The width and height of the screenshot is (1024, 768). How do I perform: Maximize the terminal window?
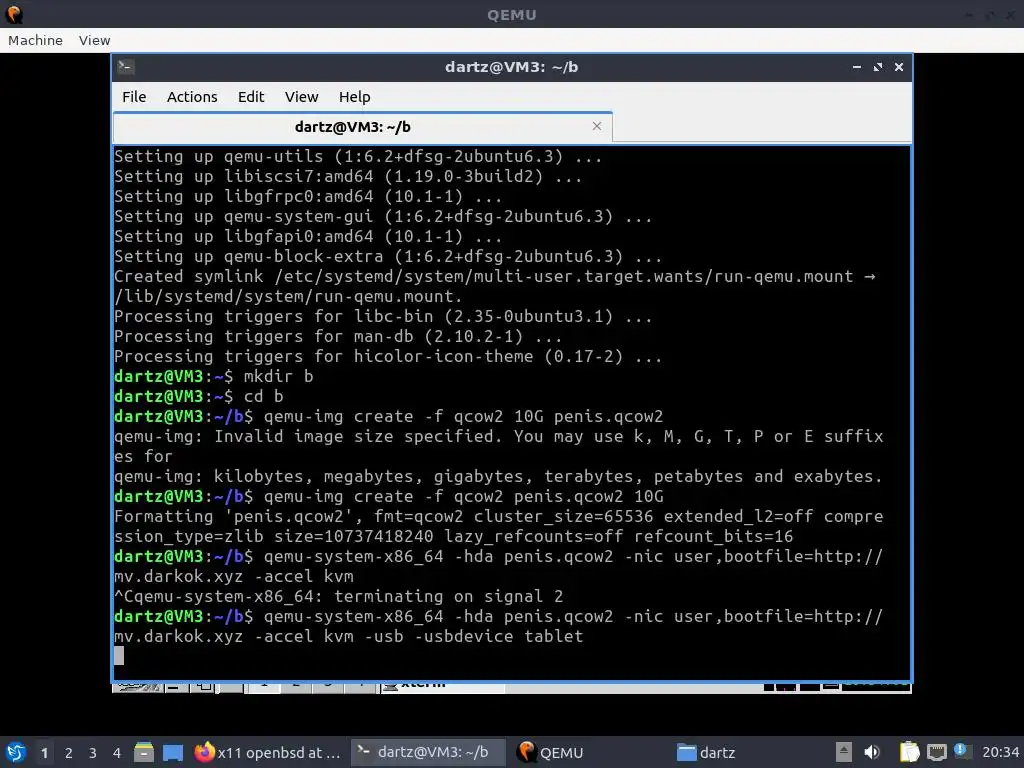click(878, 67)
